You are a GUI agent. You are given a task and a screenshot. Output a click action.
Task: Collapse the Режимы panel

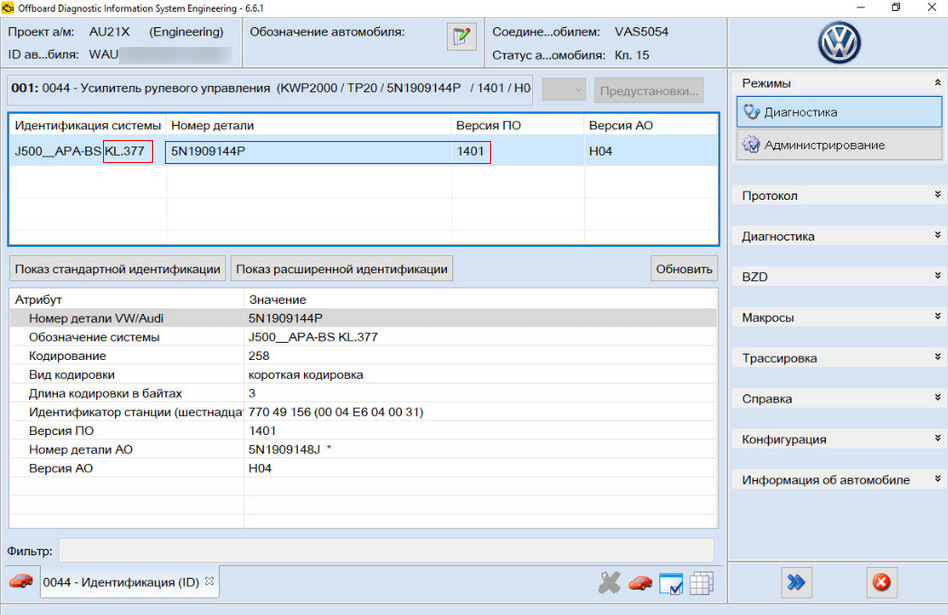937,83
